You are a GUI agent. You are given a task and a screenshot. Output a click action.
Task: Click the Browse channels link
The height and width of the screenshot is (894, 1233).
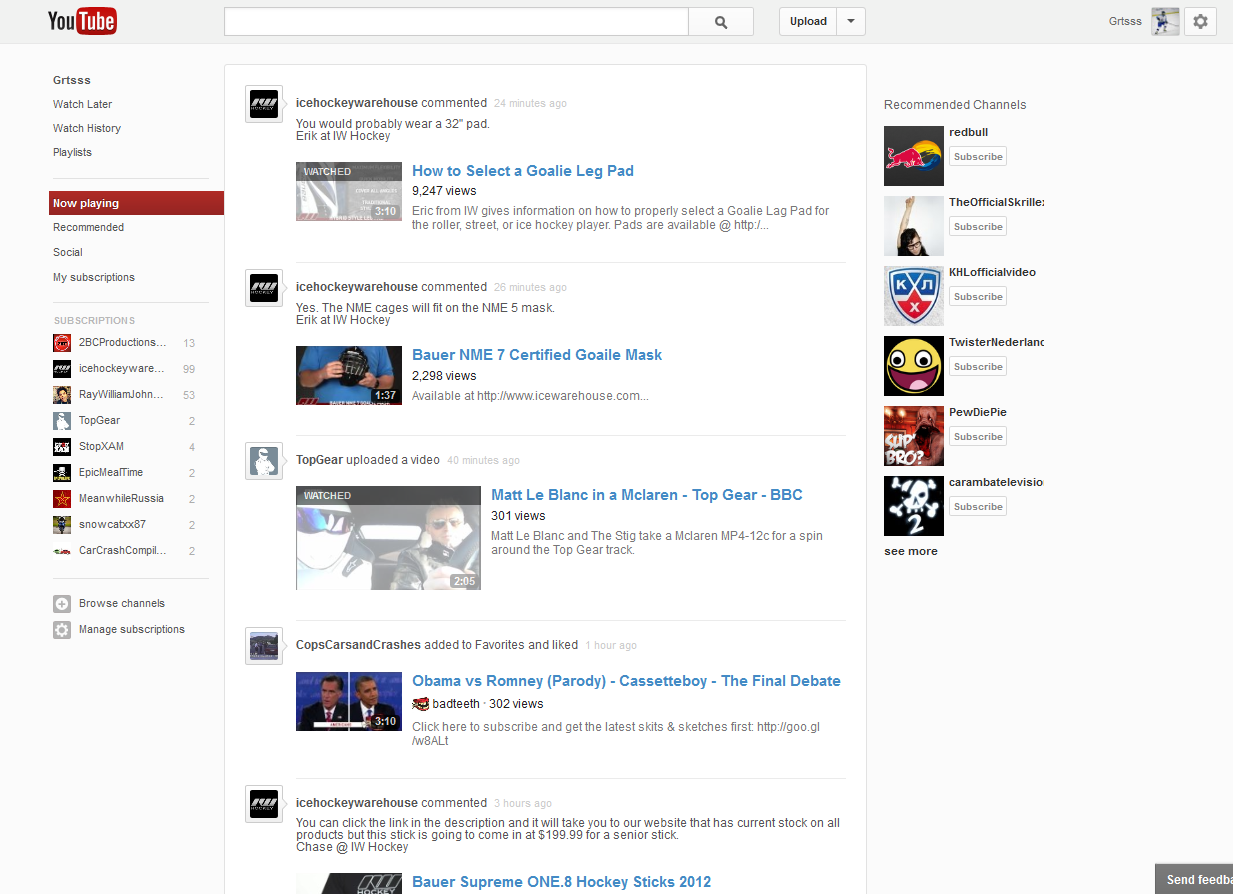122,604
